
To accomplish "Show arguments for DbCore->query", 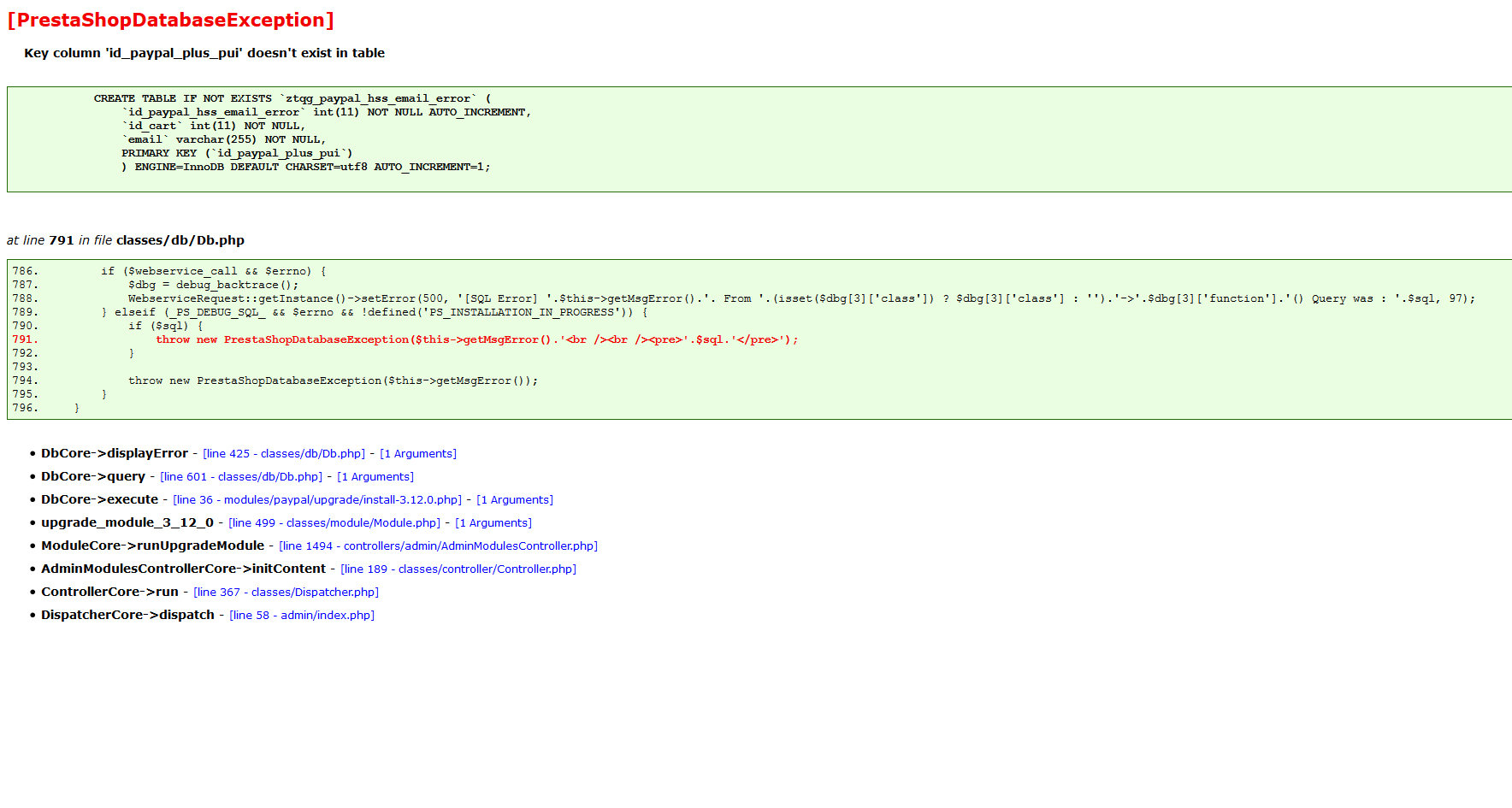I will 375,477.
